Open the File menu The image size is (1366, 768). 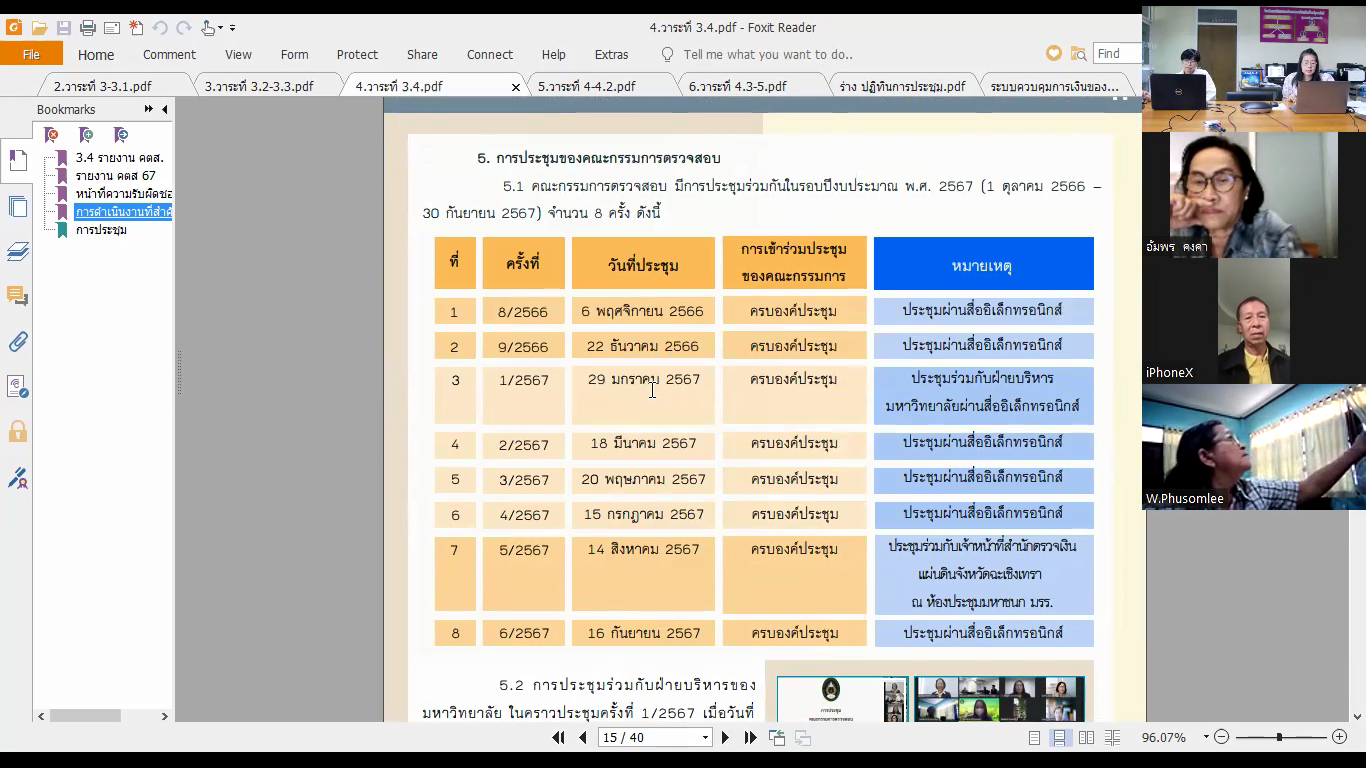pos(31,54)
